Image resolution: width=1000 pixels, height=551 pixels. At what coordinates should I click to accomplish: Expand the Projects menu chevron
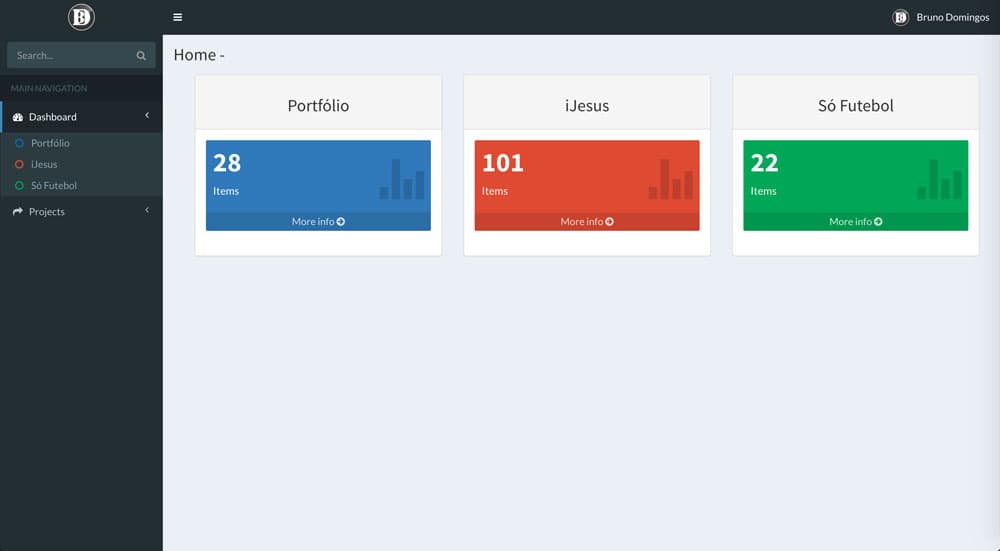(x=147, y=210)
